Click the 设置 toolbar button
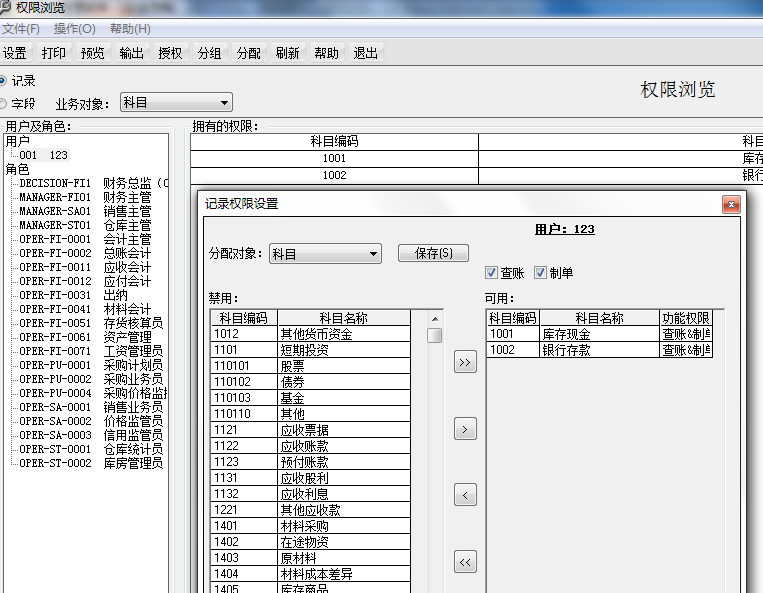 tap(15, 53)
